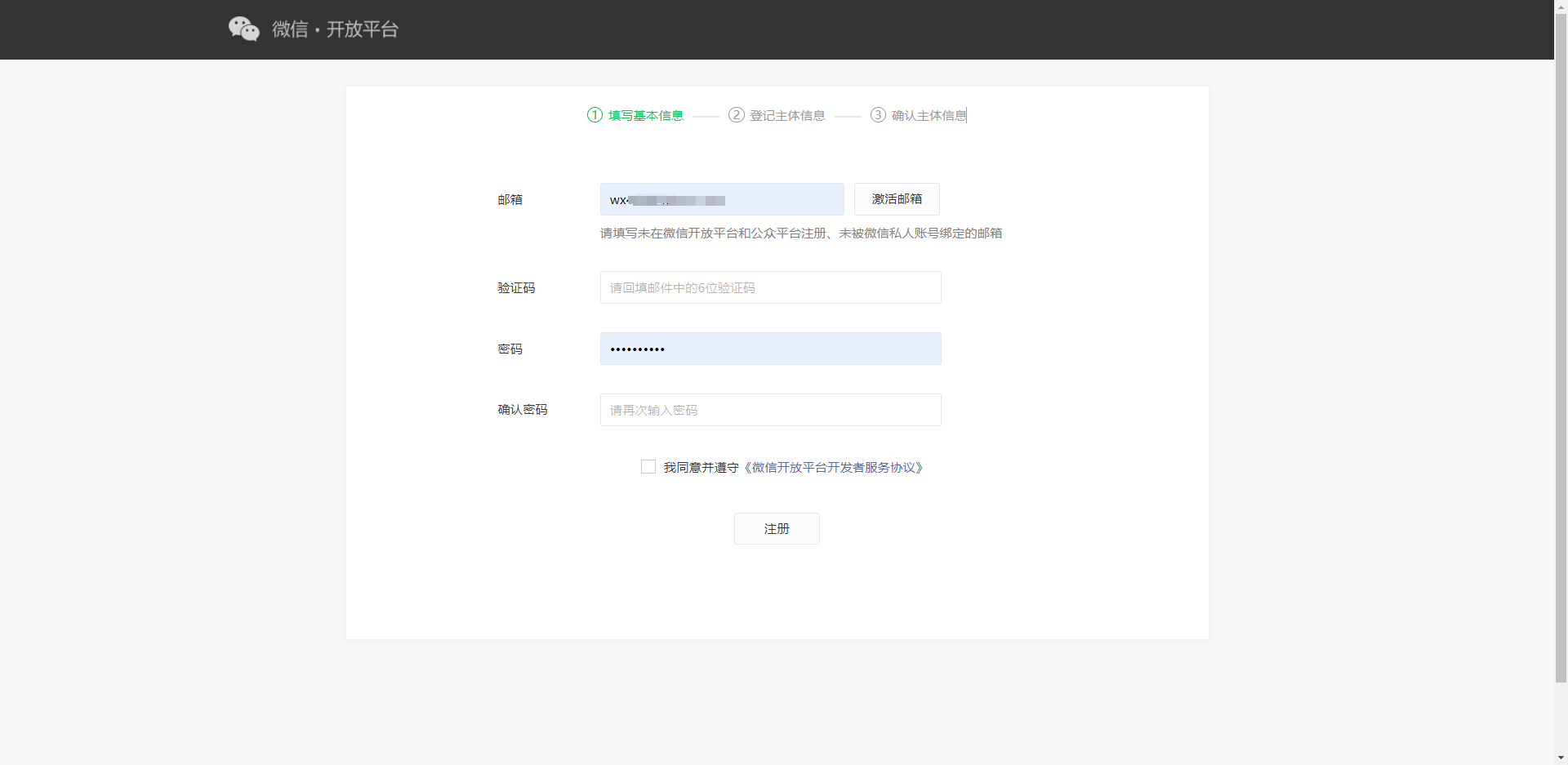This screenshot has width=1568, height=765.
Task: Click the 密码 field label
Action: click(510, 349)
